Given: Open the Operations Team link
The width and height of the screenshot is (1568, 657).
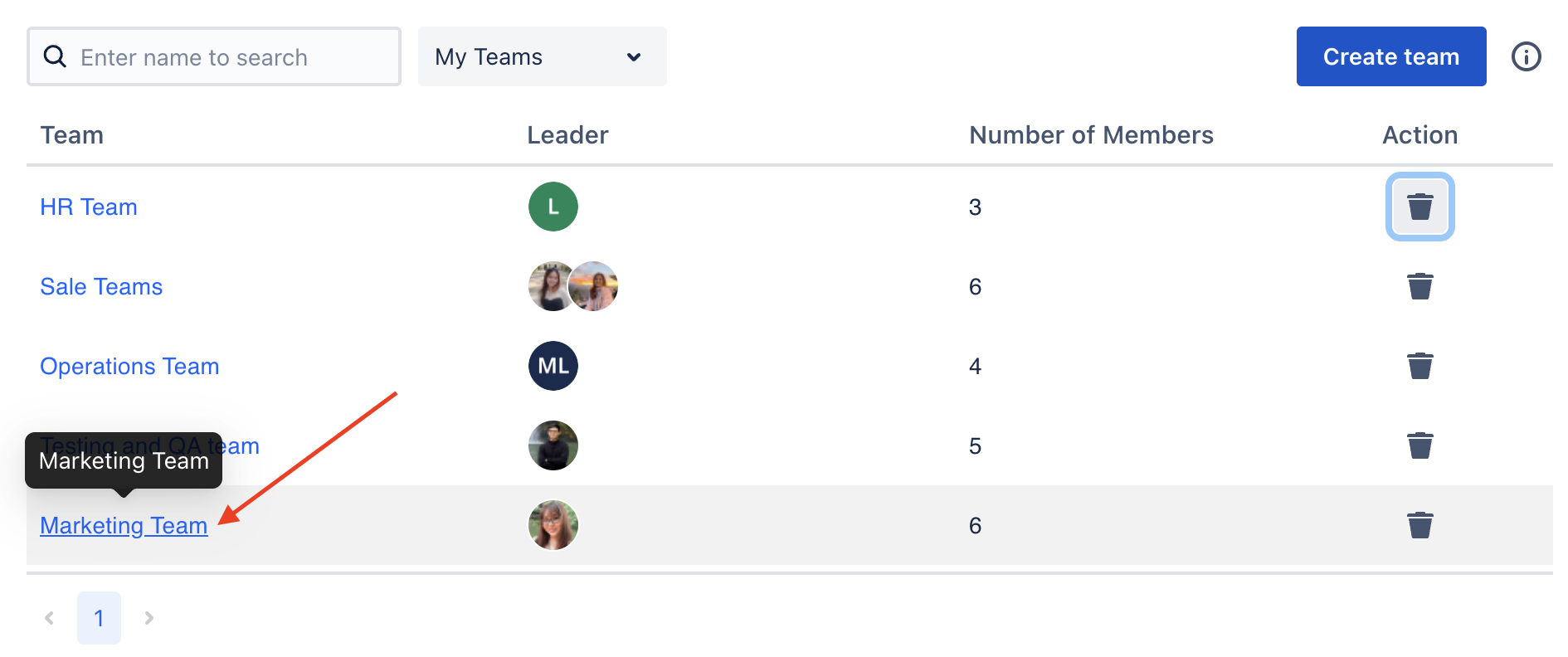Looking at the screenshot, I should tap(129, 366).
